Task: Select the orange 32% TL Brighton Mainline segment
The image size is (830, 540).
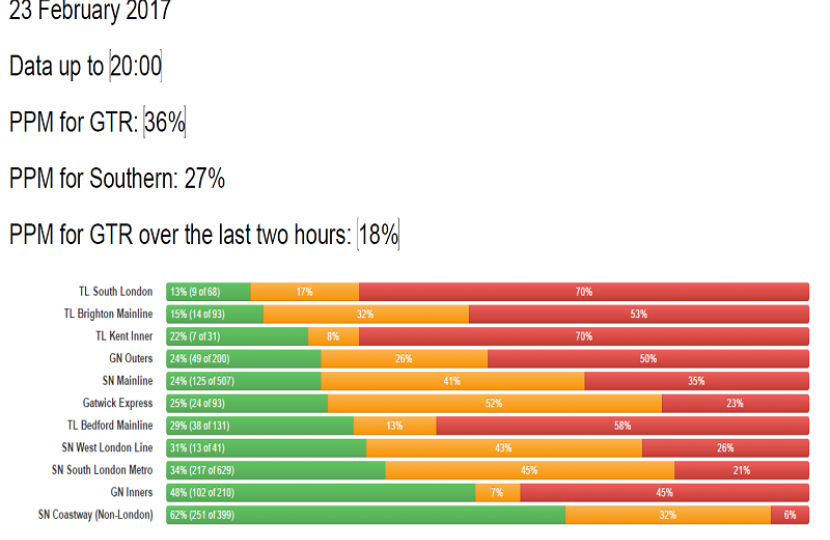Action: click(366, 314)
